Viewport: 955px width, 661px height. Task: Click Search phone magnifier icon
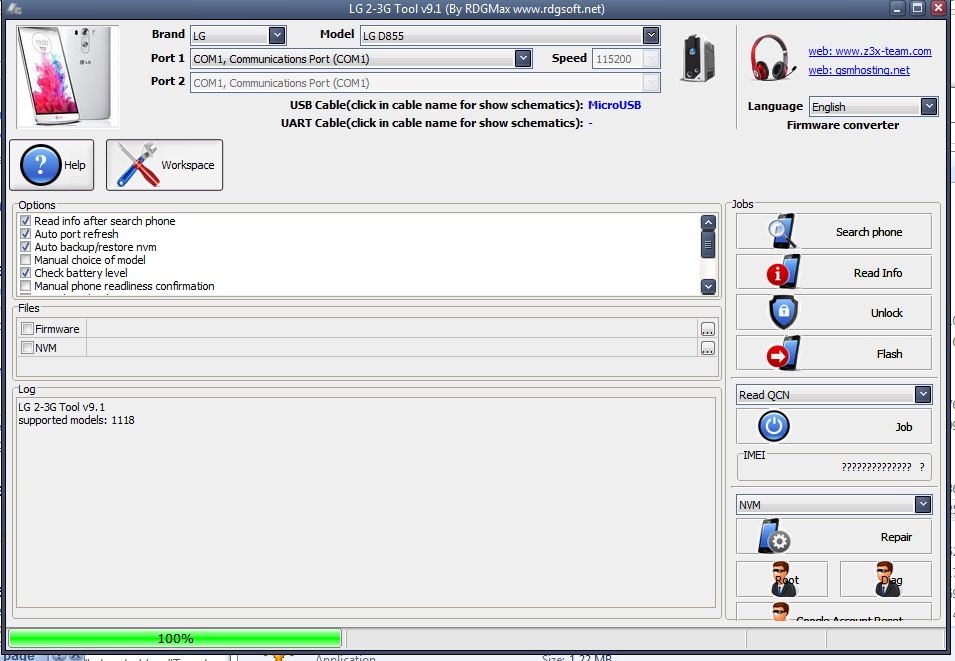point(781,231)
